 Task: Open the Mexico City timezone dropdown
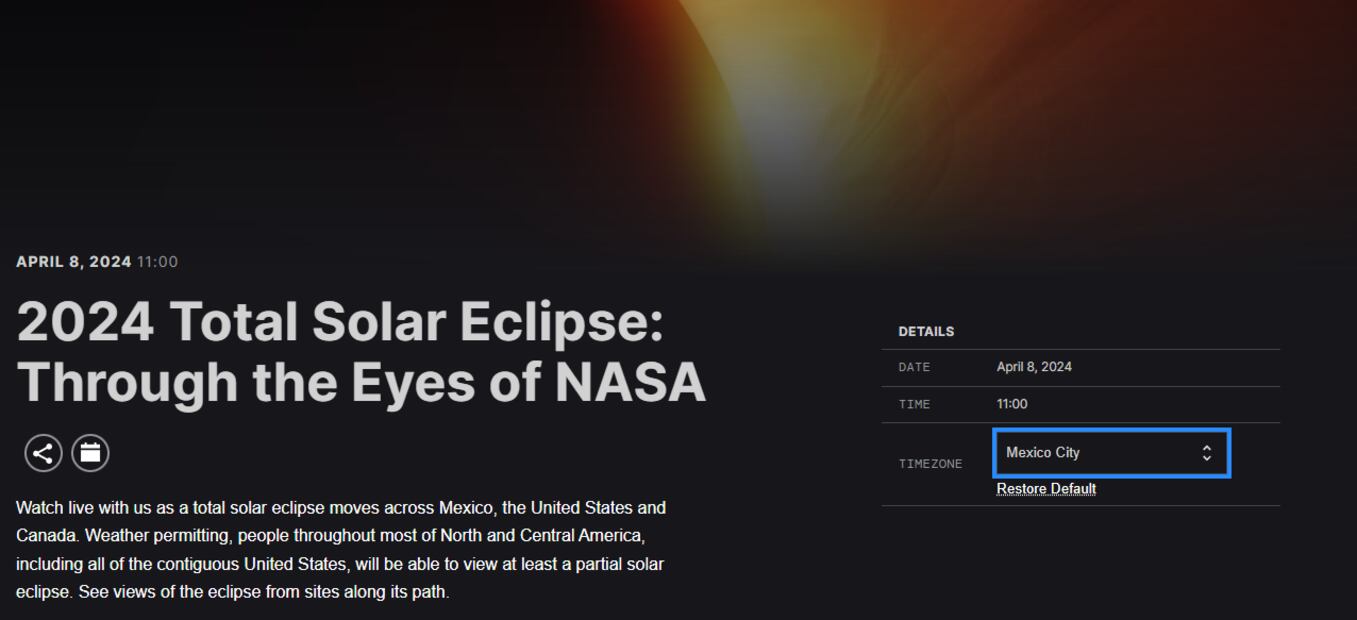(x=1100, y=453)
